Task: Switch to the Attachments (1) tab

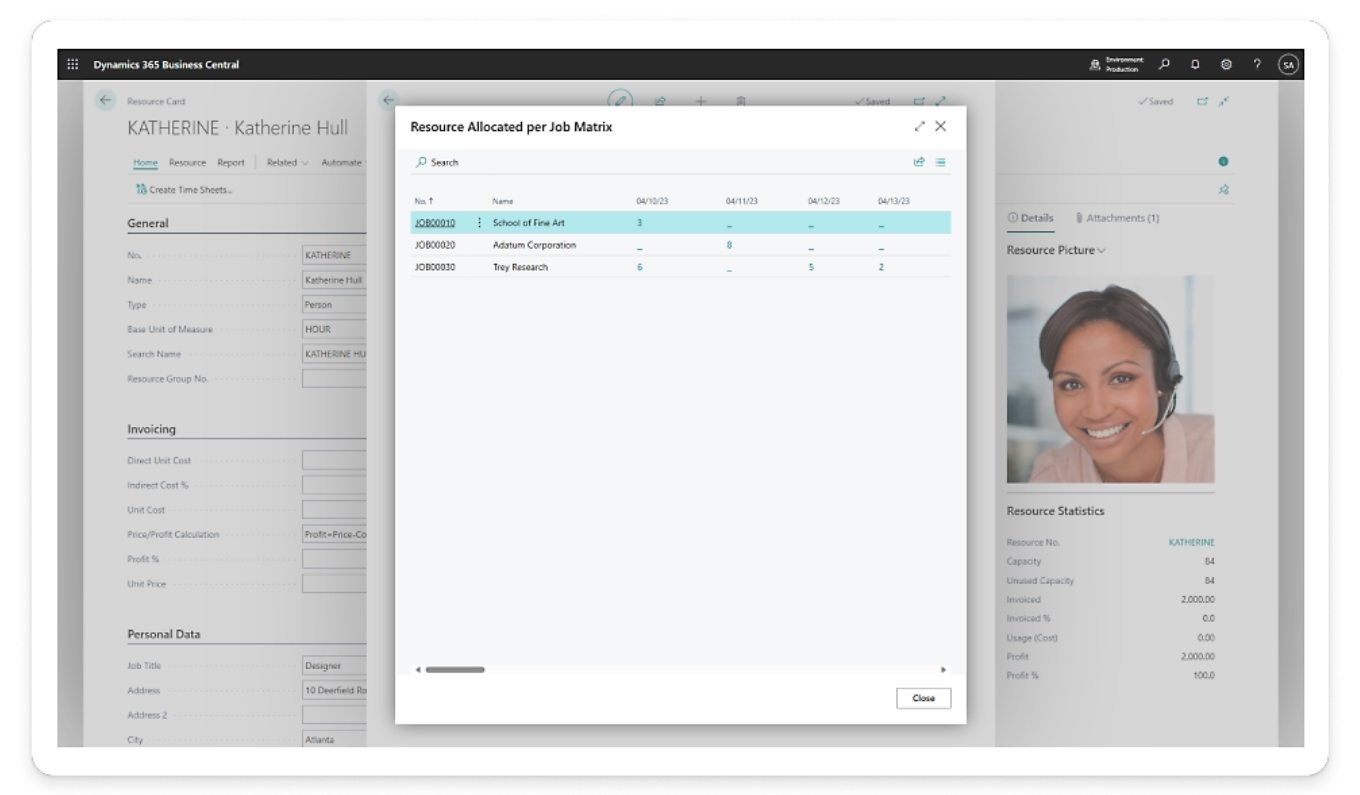Action: [x=1117, y=218]
